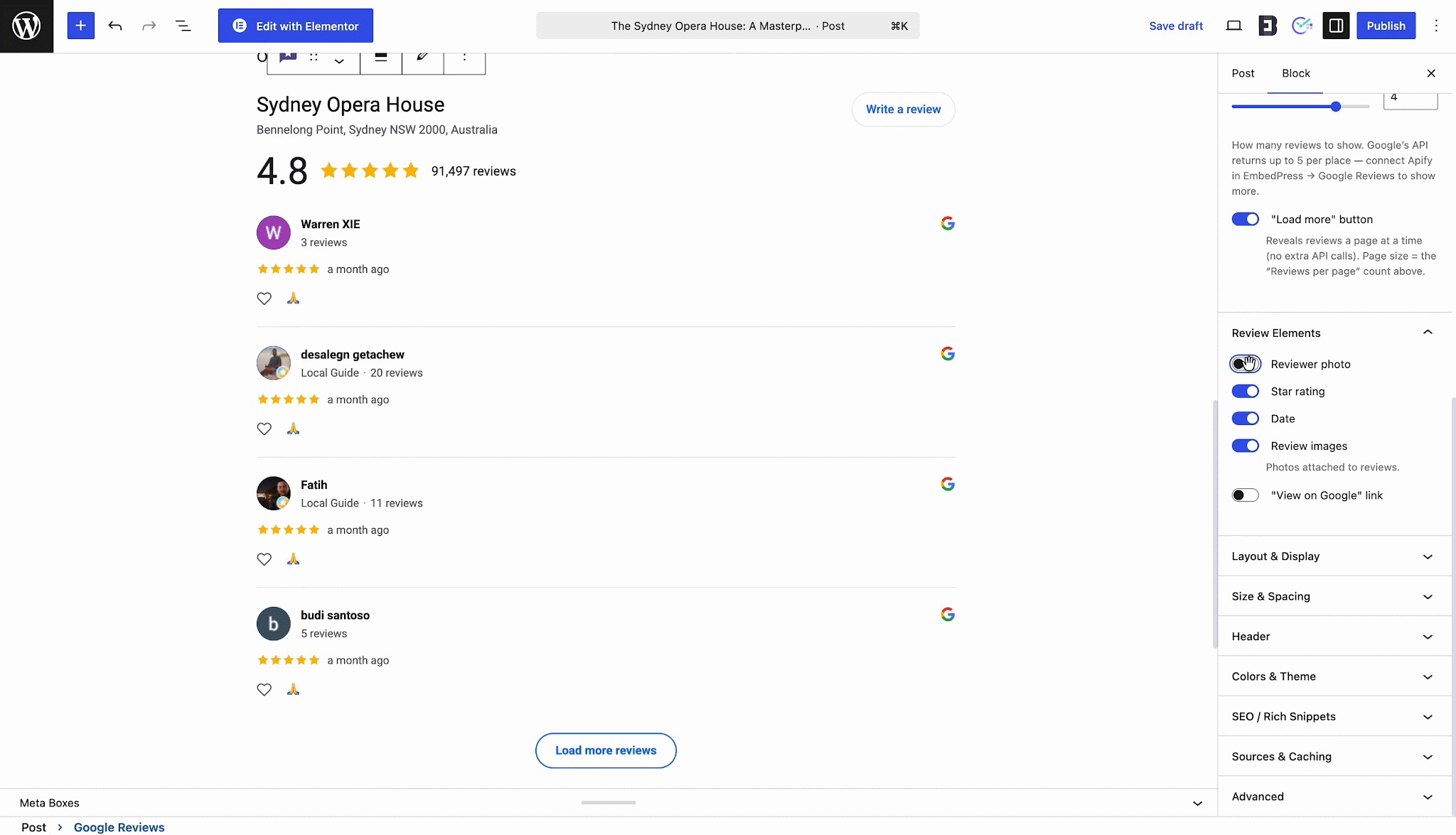Click Save draft
Viewport: 1456px width, 835px height.
click(1176, 26)
